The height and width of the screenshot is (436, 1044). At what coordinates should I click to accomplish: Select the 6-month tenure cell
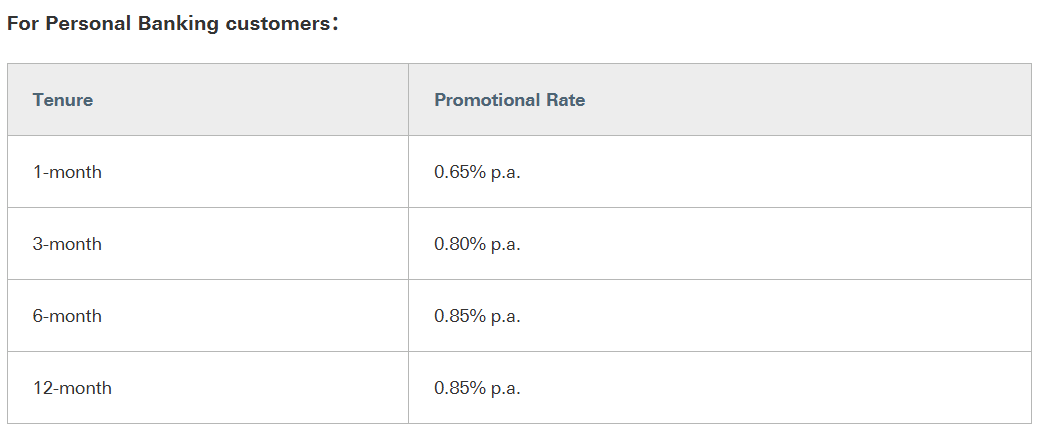point(67,316)
